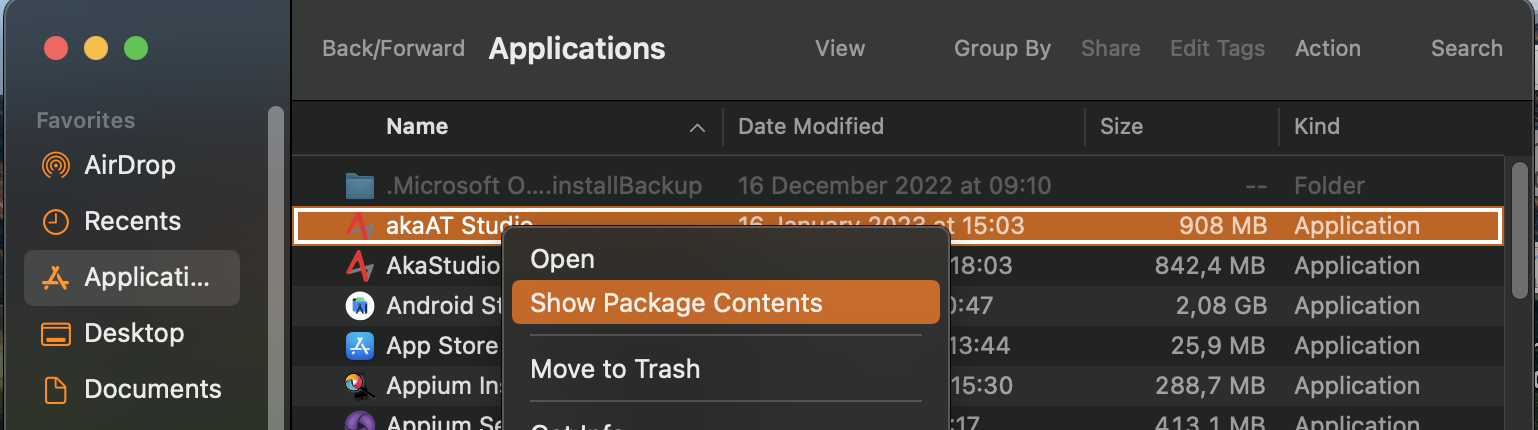Image resolution: width=1538 pixels, height=430 pixels.
Task: Open the Action toolbar menu
Action: pyautogui.click(x=1327, y=48)
